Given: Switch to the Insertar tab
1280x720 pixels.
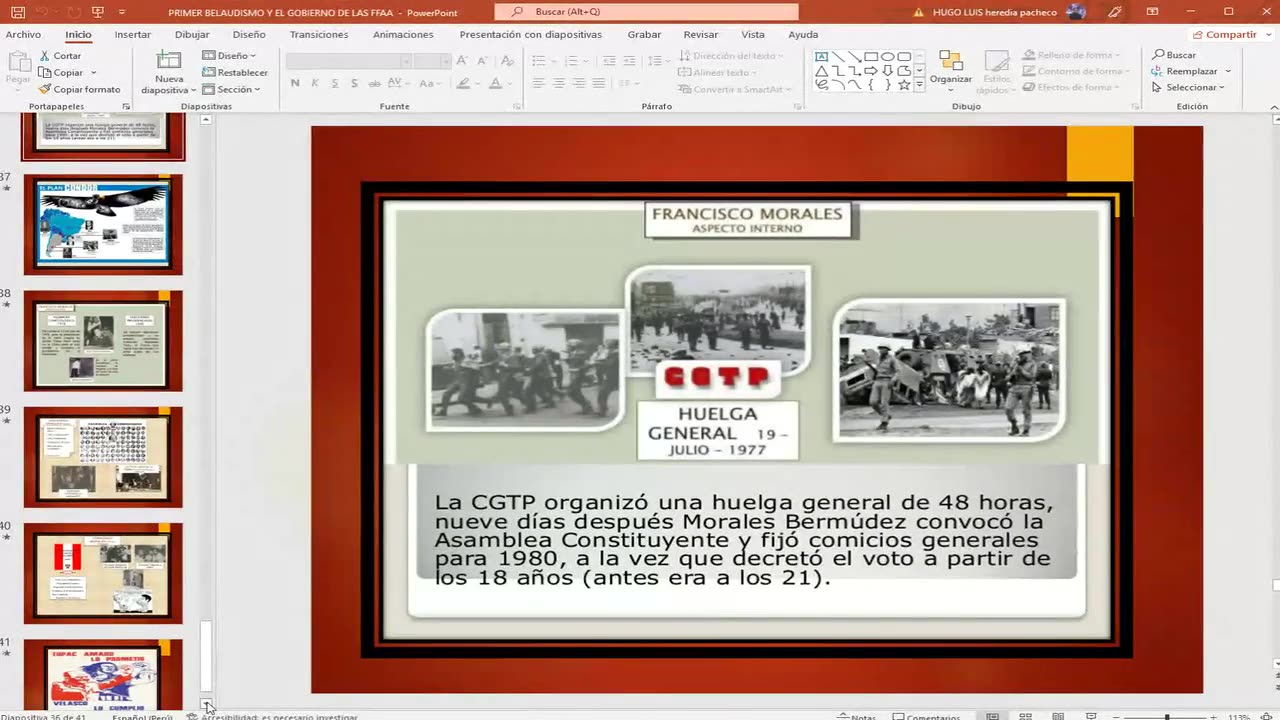Looking at the screenshot, I should point(132,34).
